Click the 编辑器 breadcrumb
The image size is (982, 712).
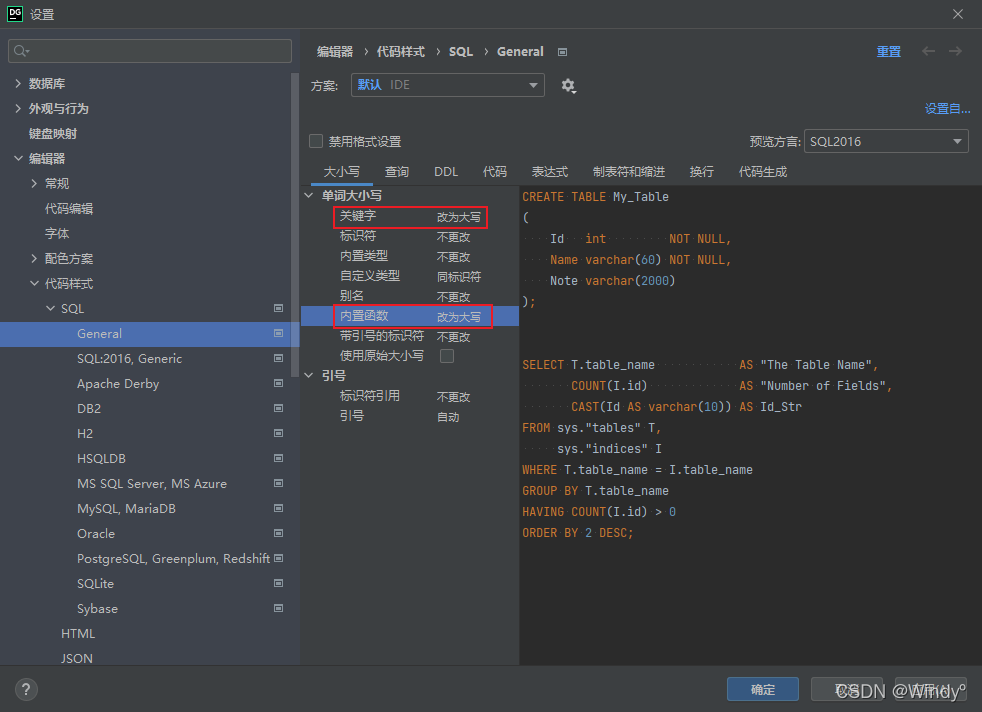(x=335, y=52)
